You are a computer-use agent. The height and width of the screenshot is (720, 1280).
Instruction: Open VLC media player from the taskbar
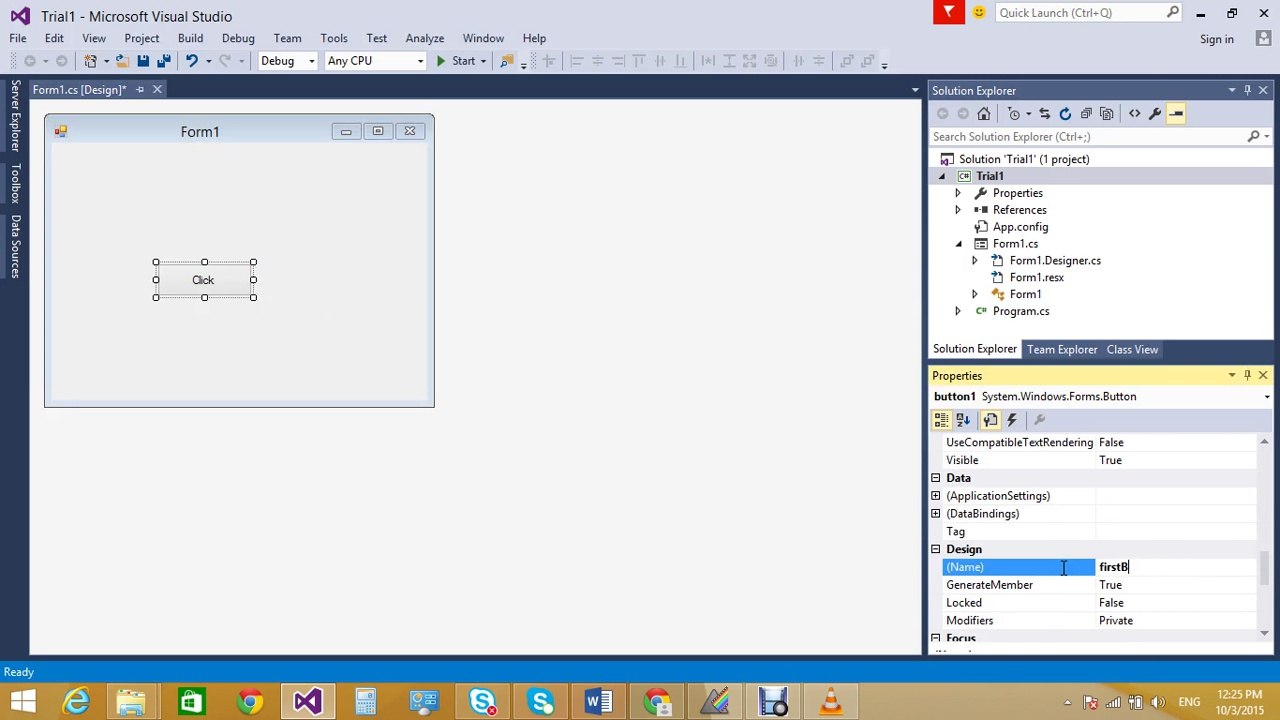point(831,702)
